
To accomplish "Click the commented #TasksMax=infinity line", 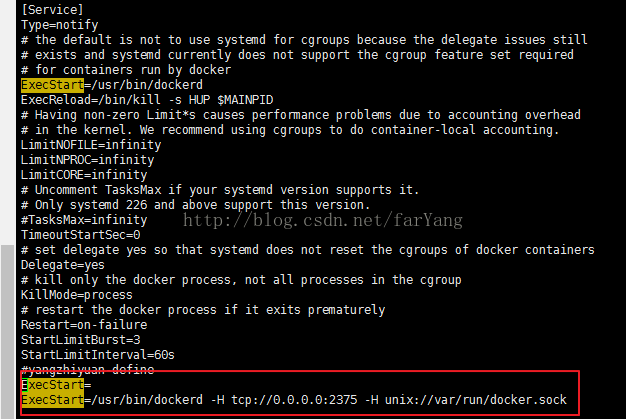I will point(84,220).
